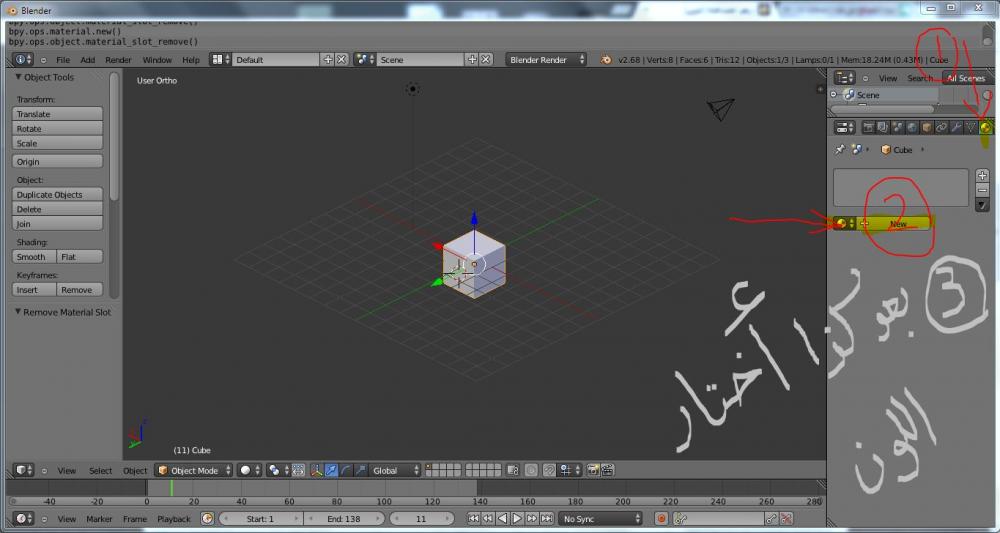Play the animation forward
This screenshot has width=1000, height=533.
(517, 519)
